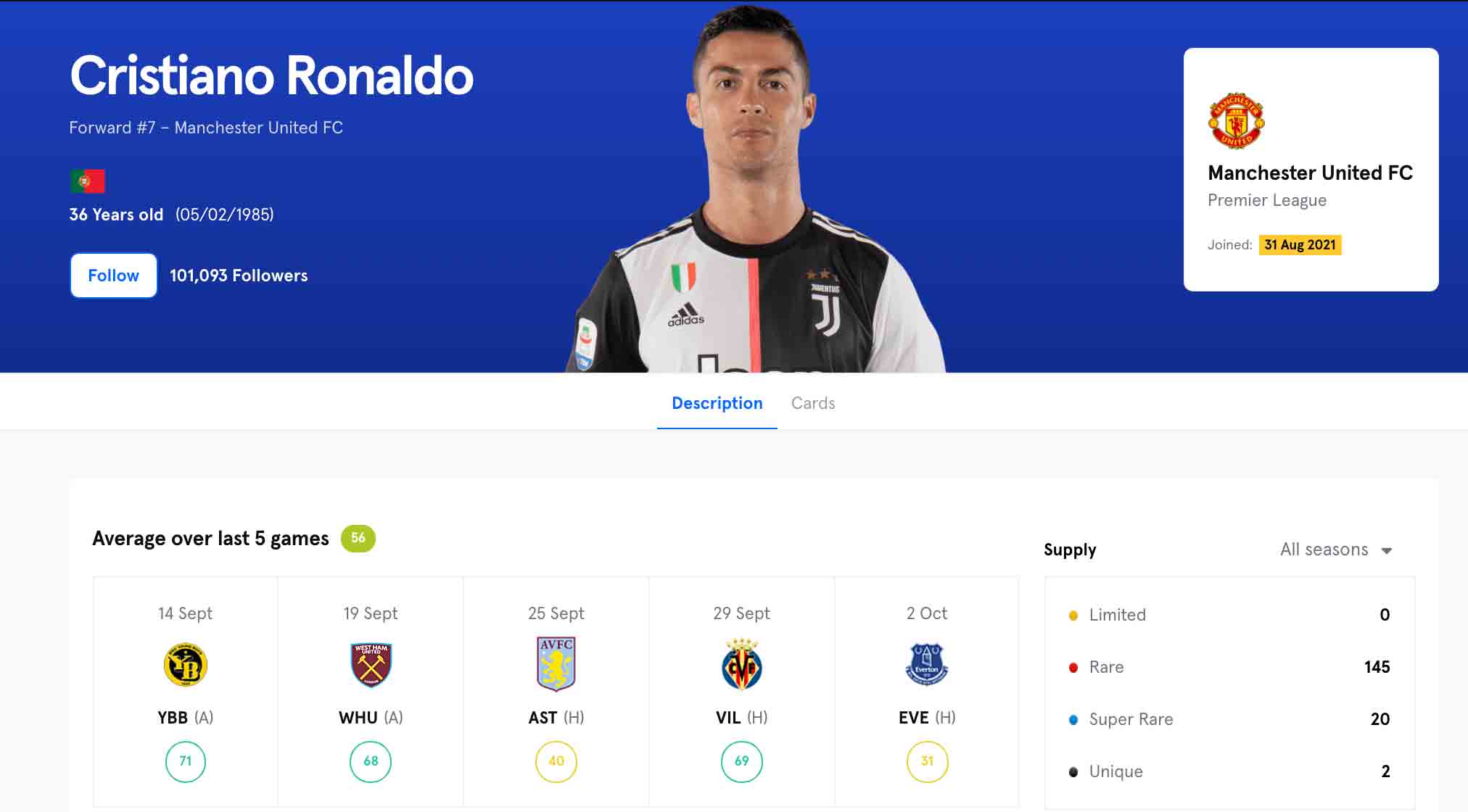The image size is (1468, 812).
Task: Click the Manchester United crest icon
Action: coord(1236,121)
